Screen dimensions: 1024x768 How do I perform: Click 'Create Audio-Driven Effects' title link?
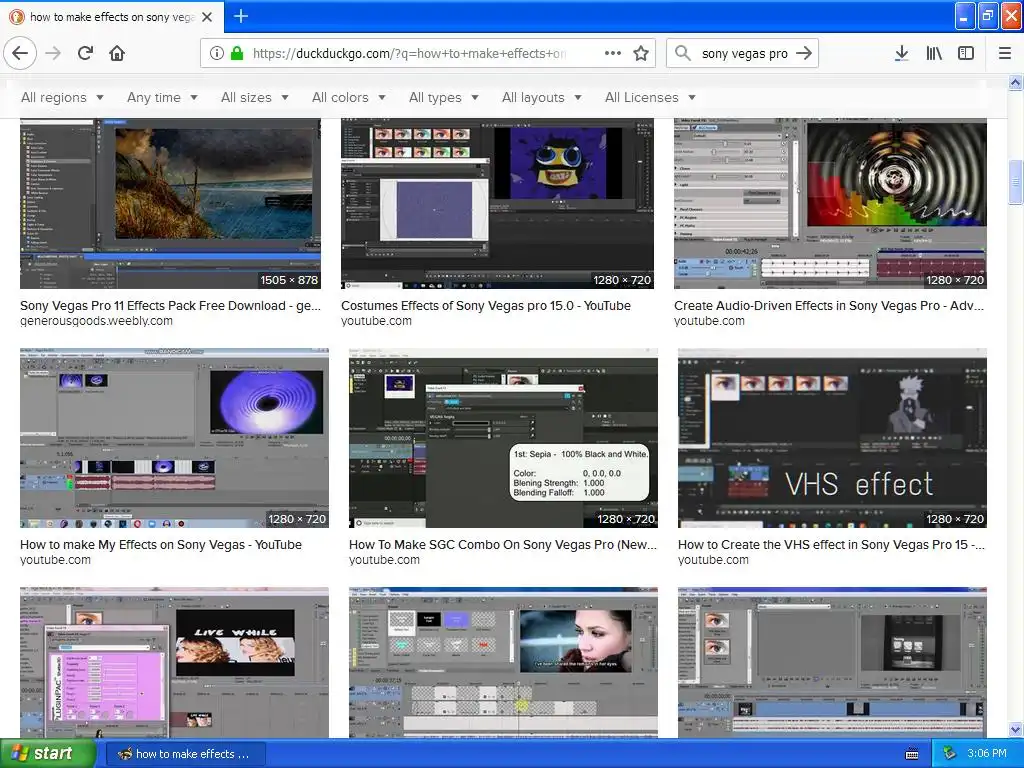(x=829, y=306)
